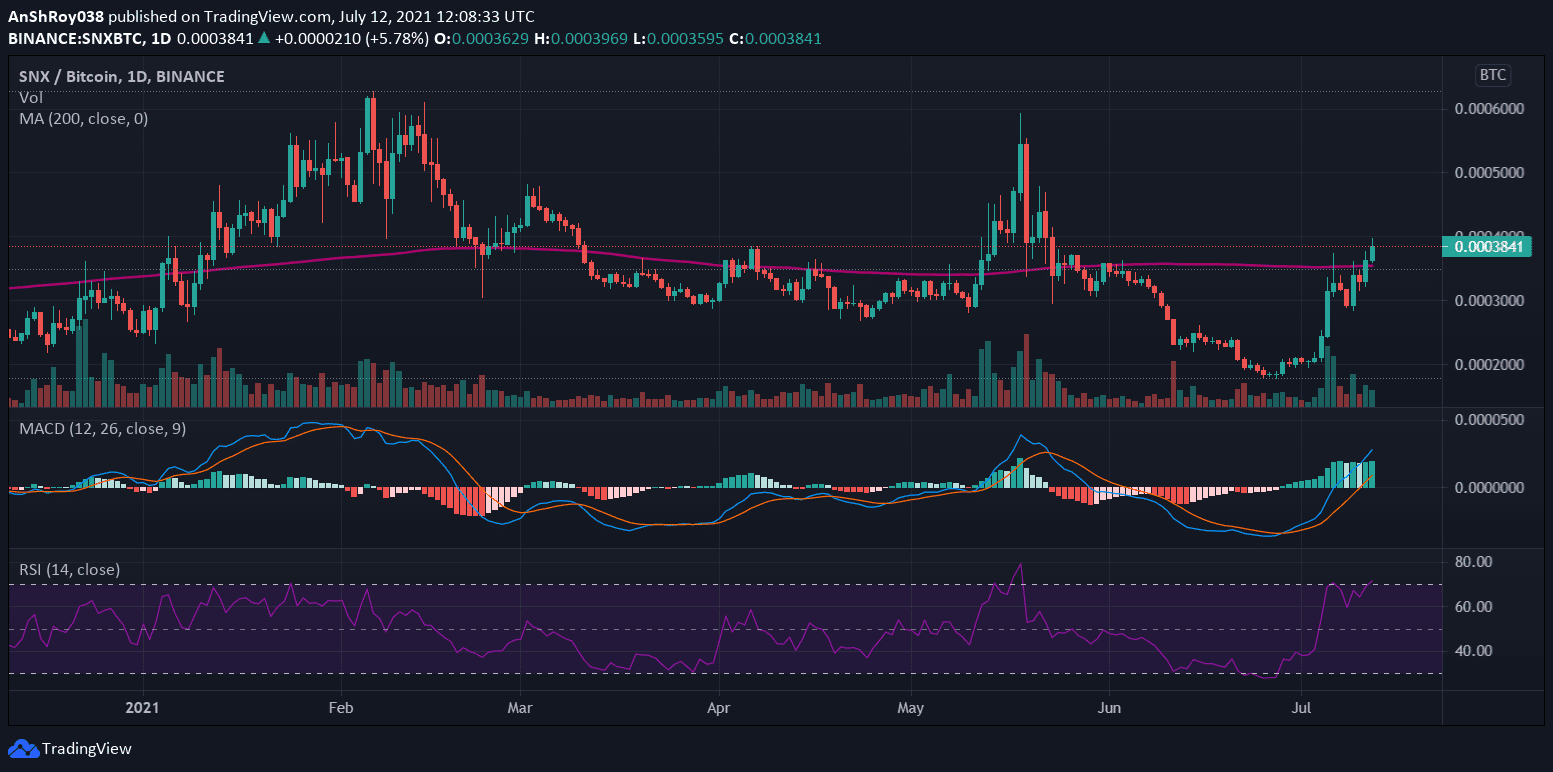The width and height of the screenshot is (1553, 772).
Task: Open the RSI (14, close) indicator legend
Action: click(x=70, y=569)
